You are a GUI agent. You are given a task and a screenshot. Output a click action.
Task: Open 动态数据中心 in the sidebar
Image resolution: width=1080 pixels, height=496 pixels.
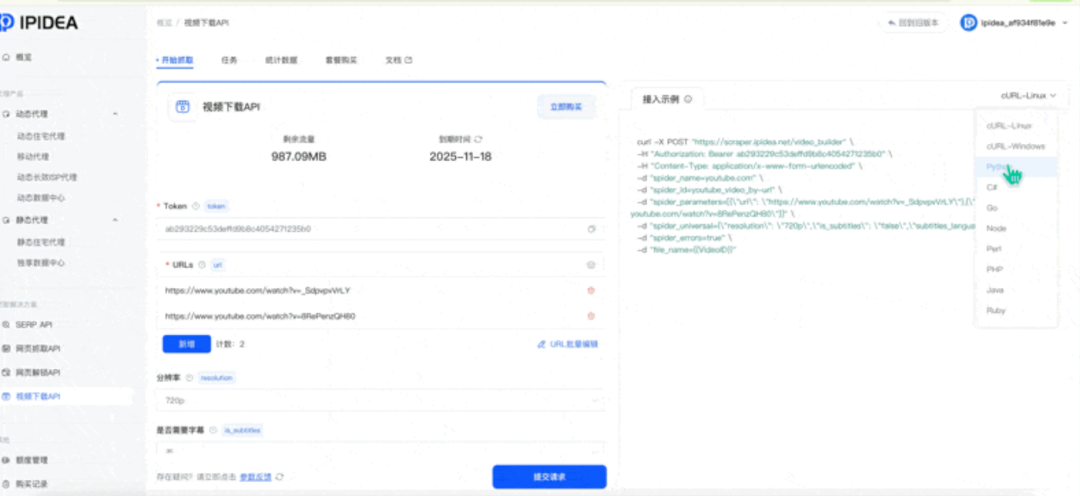point(41,198)
